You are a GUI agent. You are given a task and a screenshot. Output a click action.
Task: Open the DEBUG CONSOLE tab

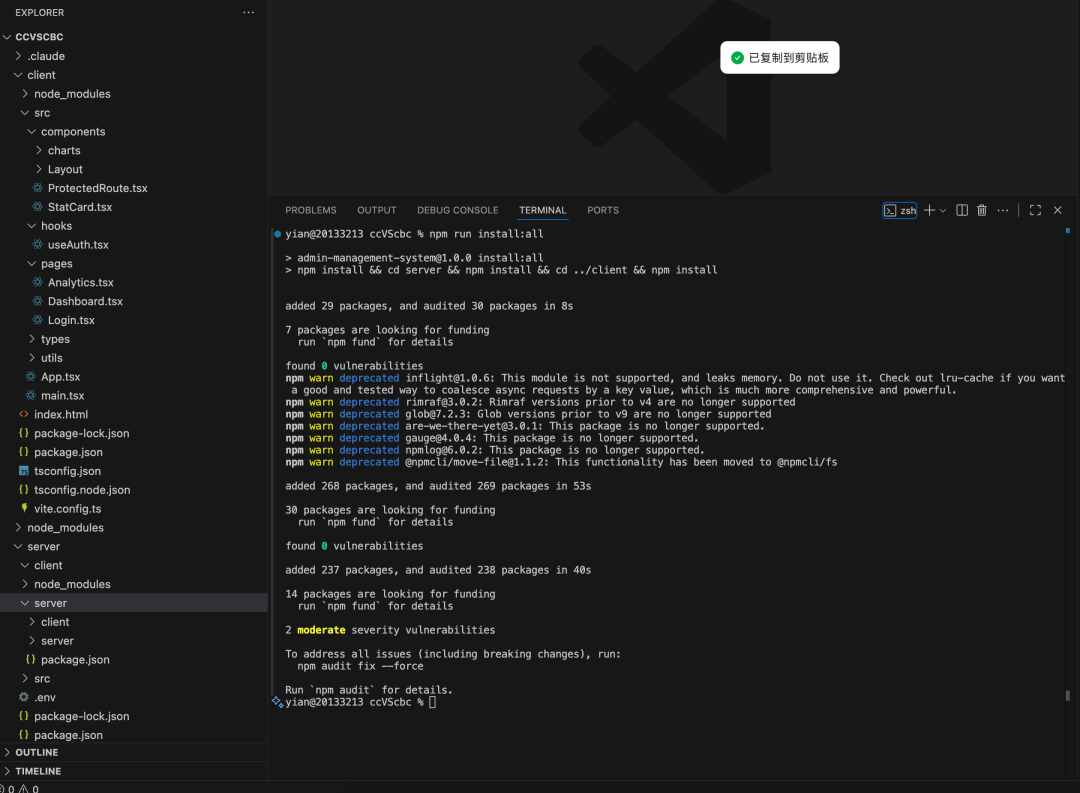tap(457, 210)
